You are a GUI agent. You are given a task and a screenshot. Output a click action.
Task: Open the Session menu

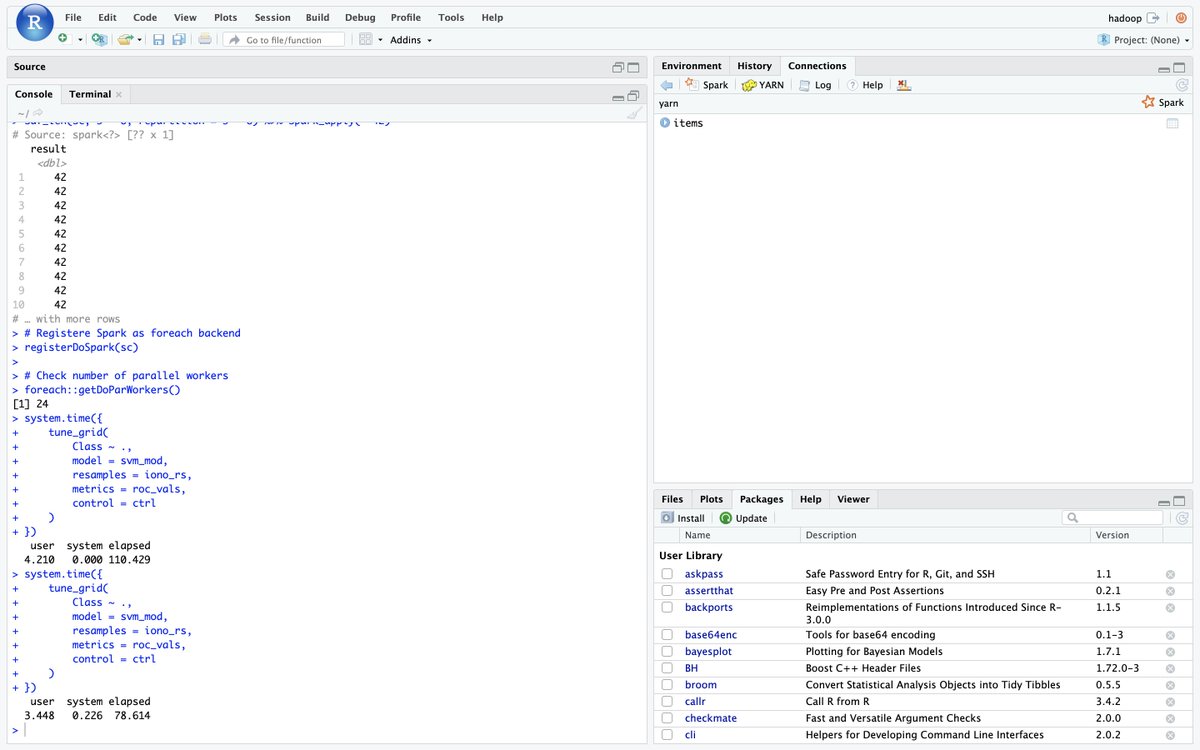coord(272,18)
